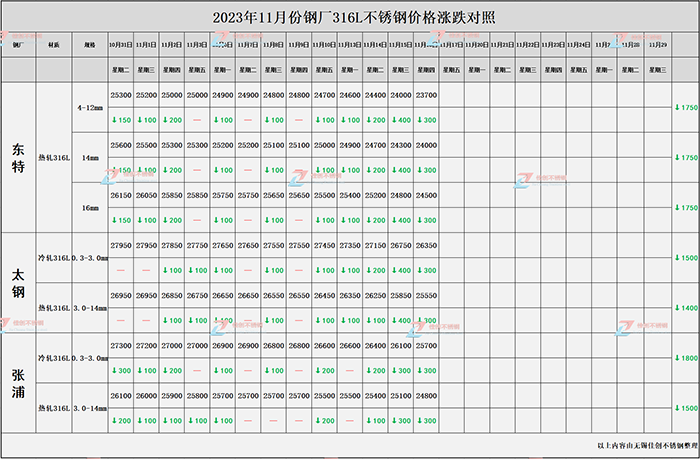Click the ↓1400 total drop for 太钢 热轧316L
Image resolution: width=700 pixels, height=459 pixels.
pyautogui.click(x=686, y=308)
